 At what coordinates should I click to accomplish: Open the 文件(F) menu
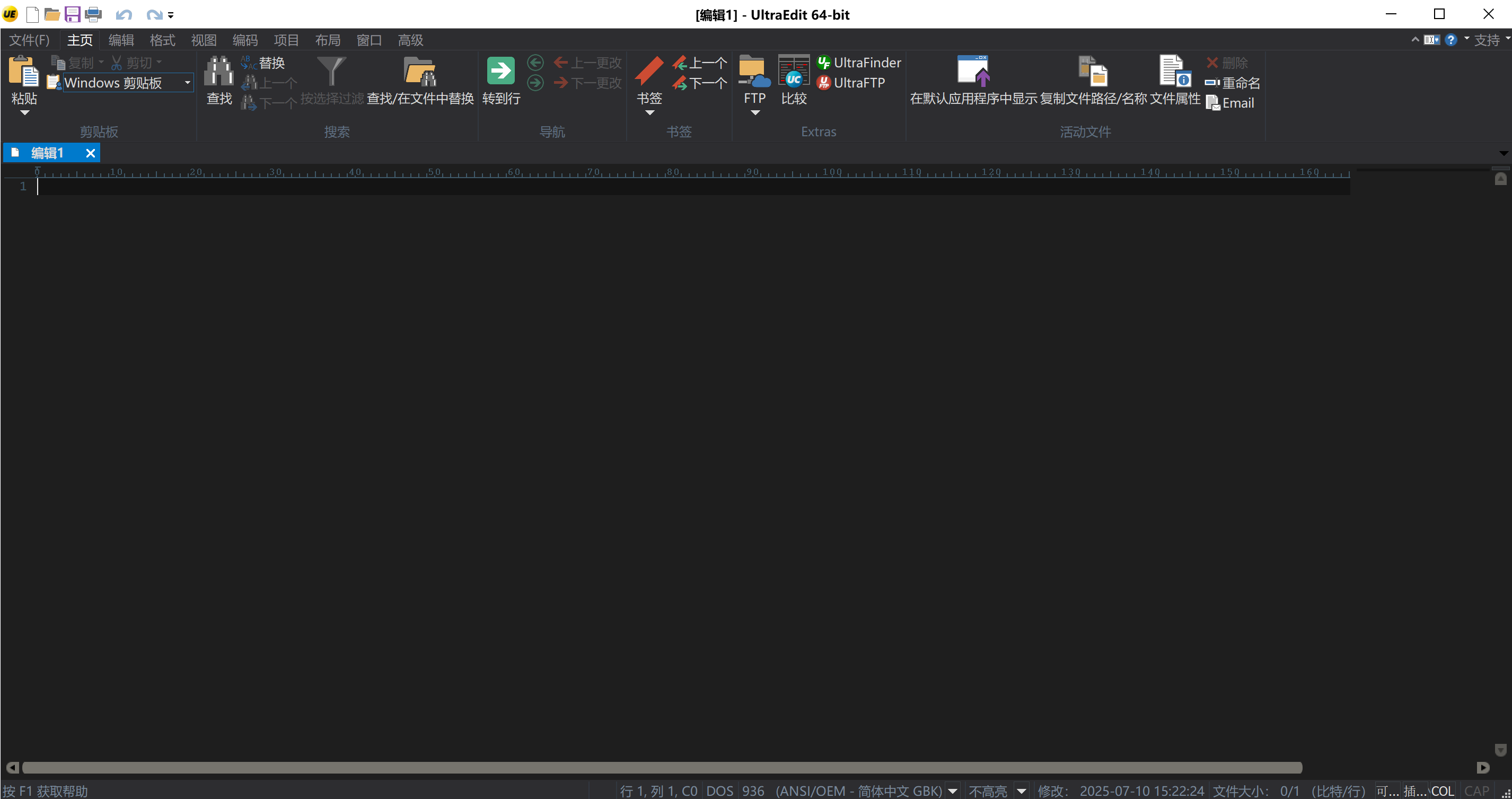pyautogui.click(x=29, y=40)
